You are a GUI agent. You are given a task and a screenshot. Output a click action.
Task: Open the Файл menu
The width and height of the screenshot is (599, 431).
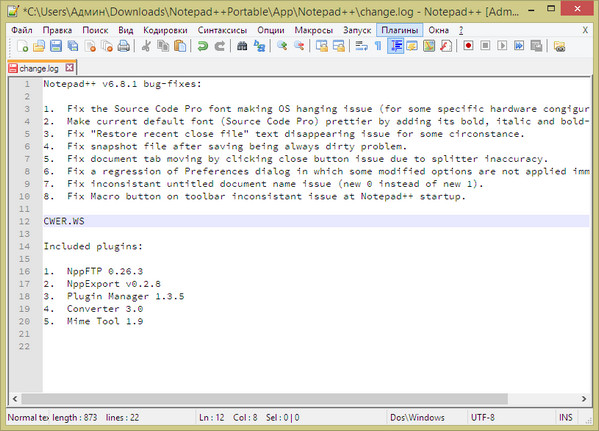22,30
